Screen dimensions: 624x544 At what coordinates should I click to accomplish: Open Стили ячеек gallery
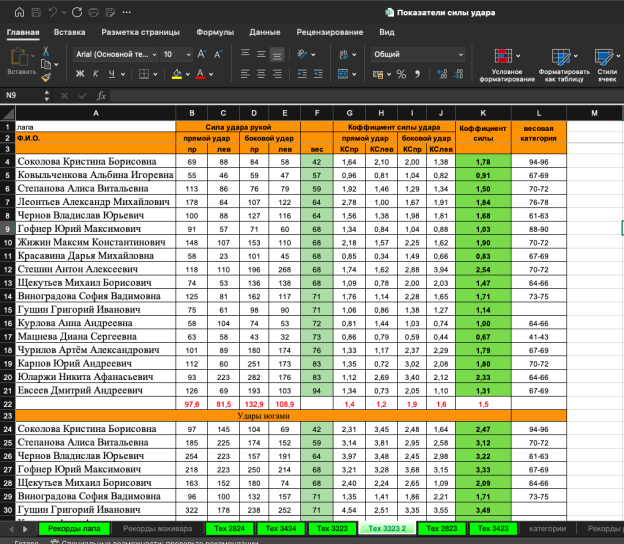[607, 65]
